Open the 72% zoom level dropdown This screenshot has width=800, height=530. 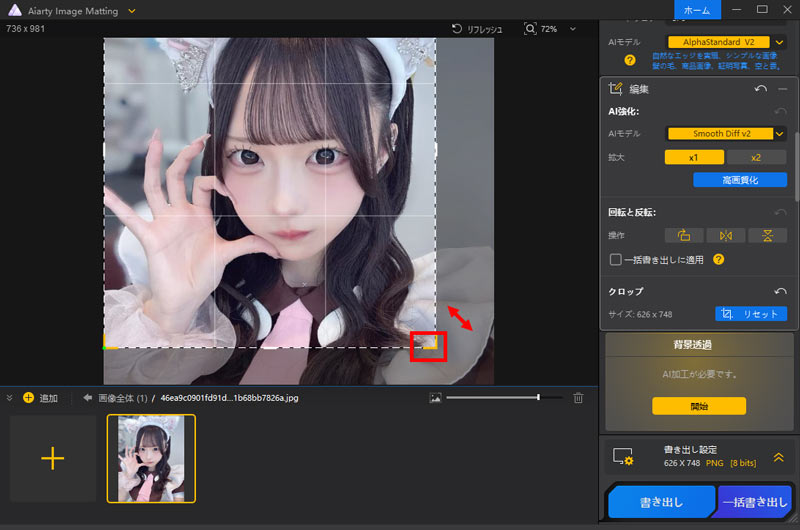point(573,30)
